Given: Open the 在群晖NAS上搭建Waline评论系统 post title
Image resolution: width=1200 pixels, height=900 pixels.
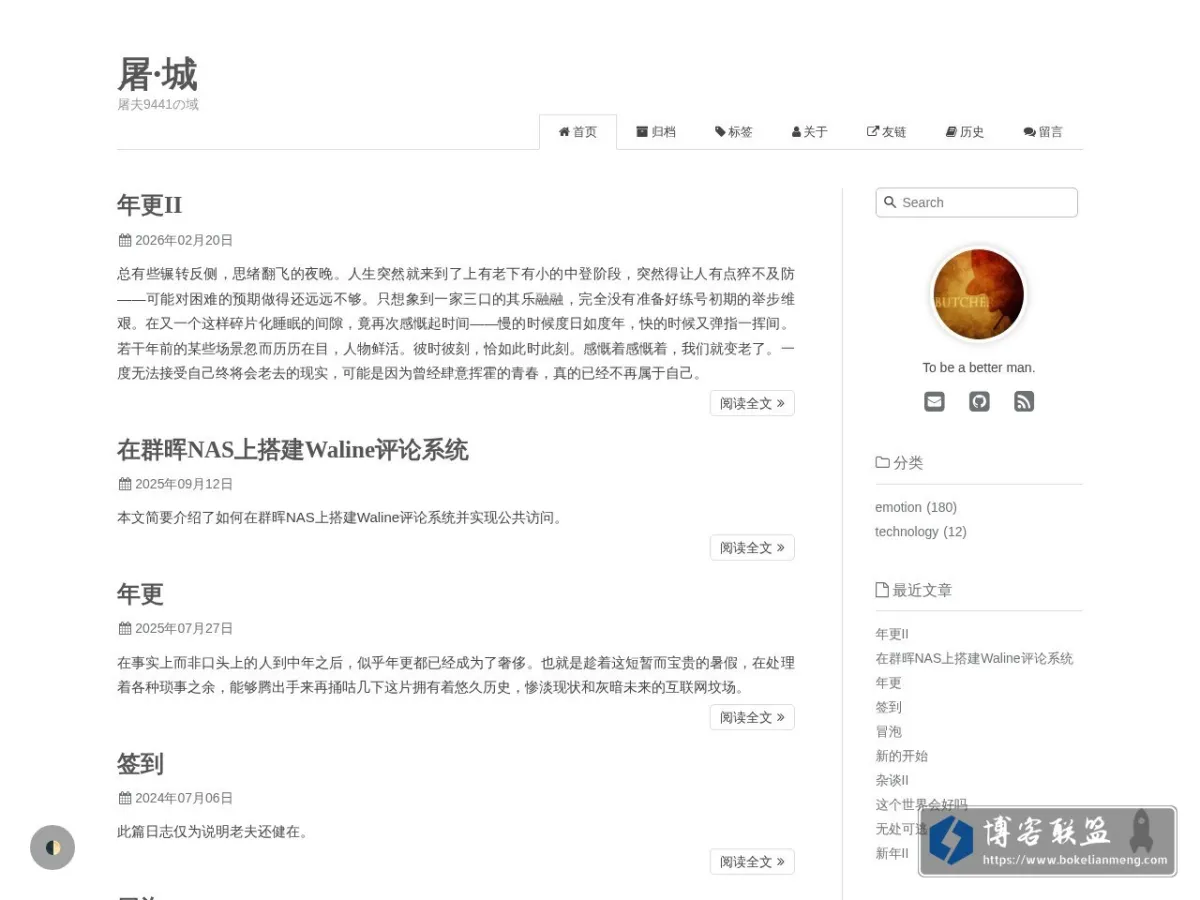Looking at the screenshot, I should coord(292,450).
